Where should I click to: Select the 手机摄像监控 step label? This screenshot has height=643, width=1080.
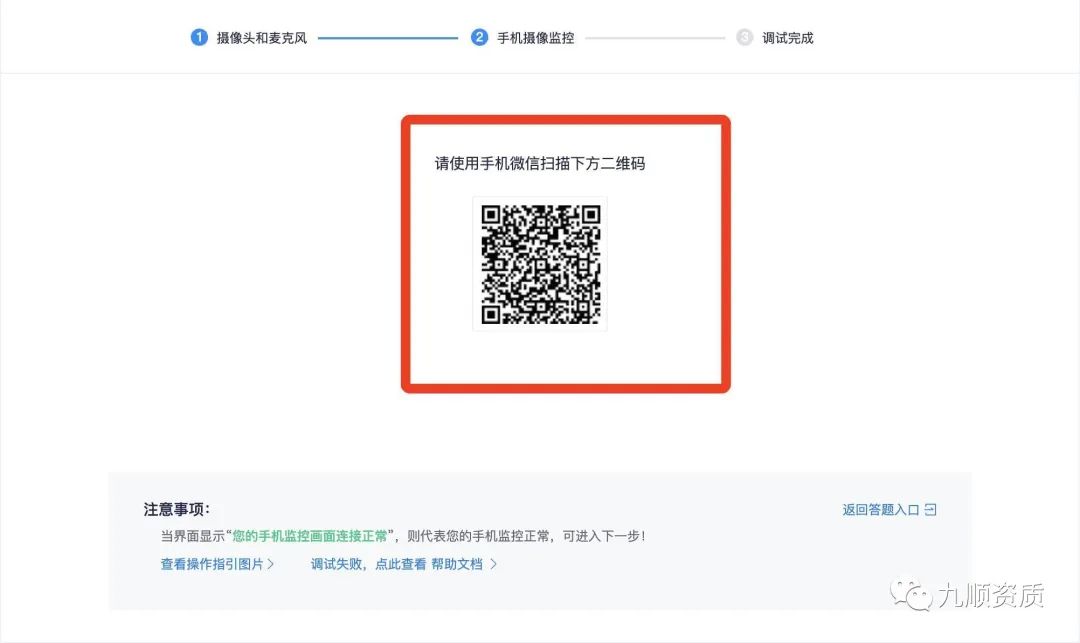coord(536,38)
